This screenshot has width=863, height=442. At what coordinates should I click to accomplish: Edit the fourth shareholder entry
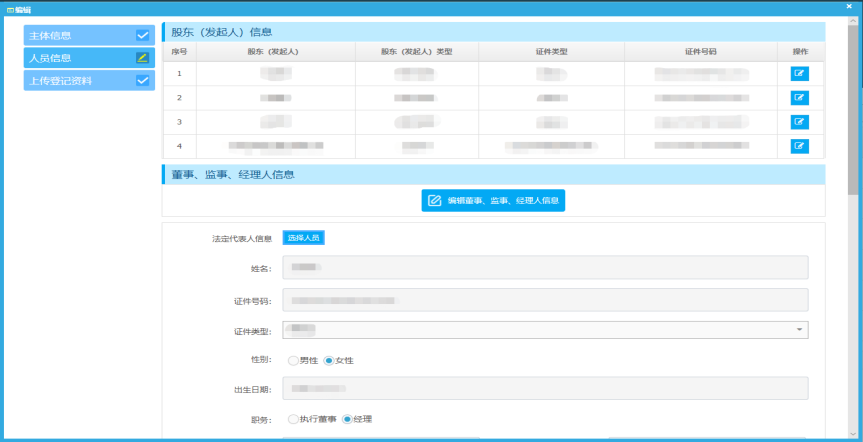[800, 146]
